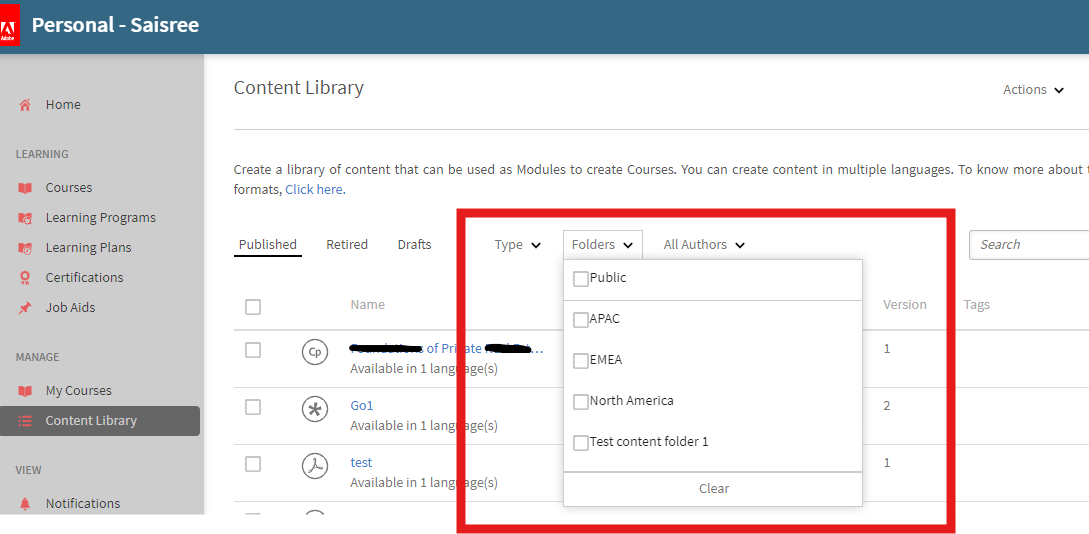
Task: Check the Public folder checkbox
Action: pos(580,279)
